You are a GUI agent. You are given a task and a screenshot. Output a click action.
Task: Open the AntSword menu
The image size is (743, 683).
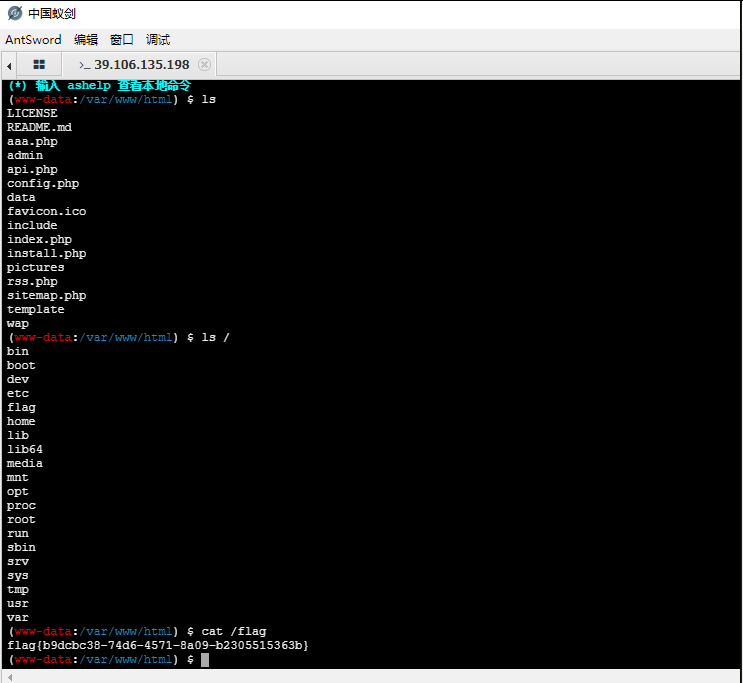33,40
